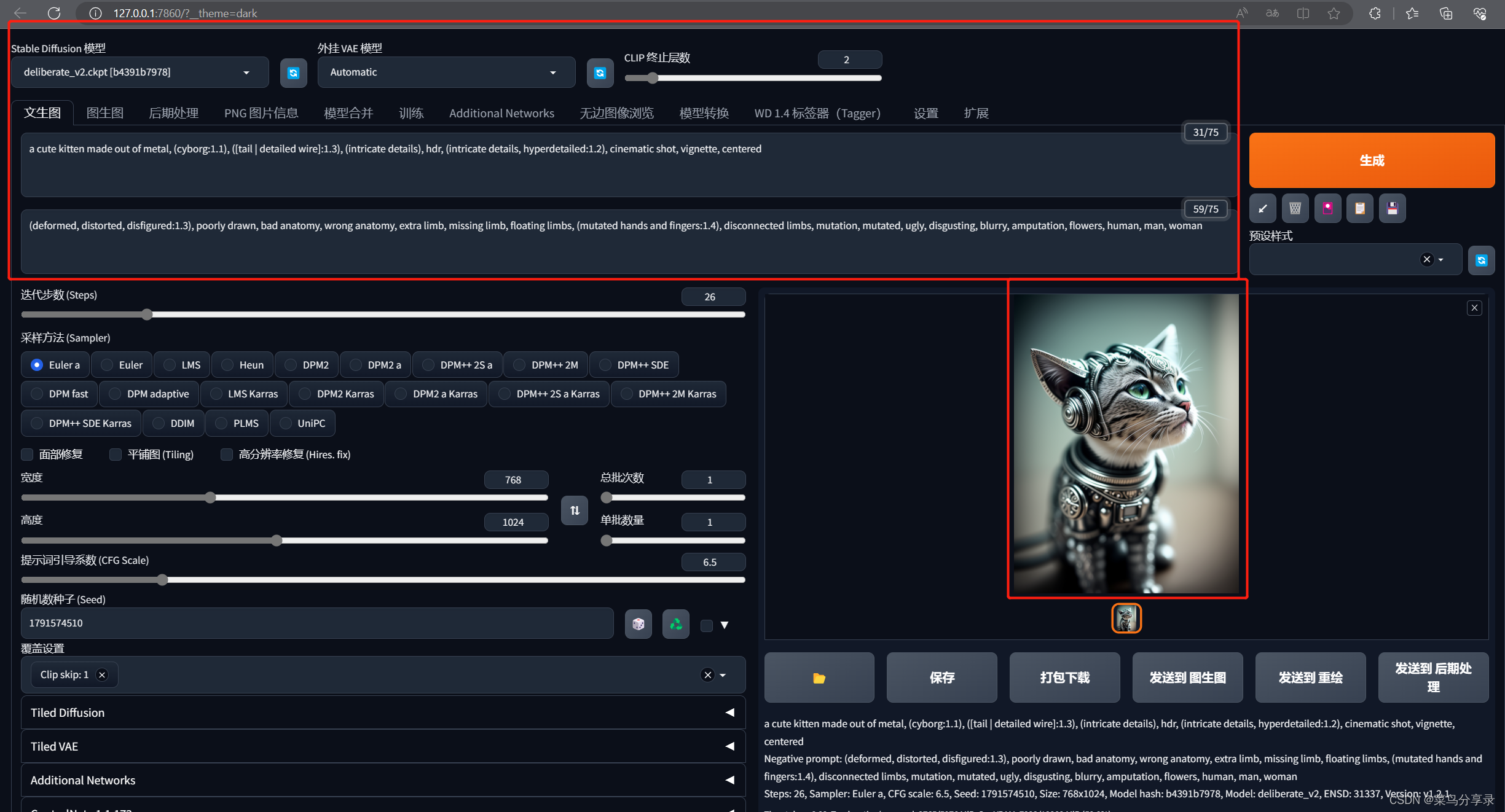Image resolution: width=1505 pixels, height=812 pixels.
Task: Refresh the external VAE model list
Action: [600, 73]
